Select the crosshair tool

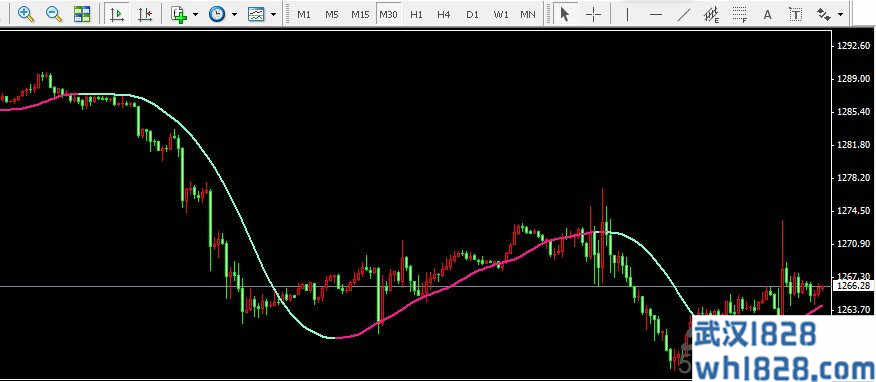[593, 14]
